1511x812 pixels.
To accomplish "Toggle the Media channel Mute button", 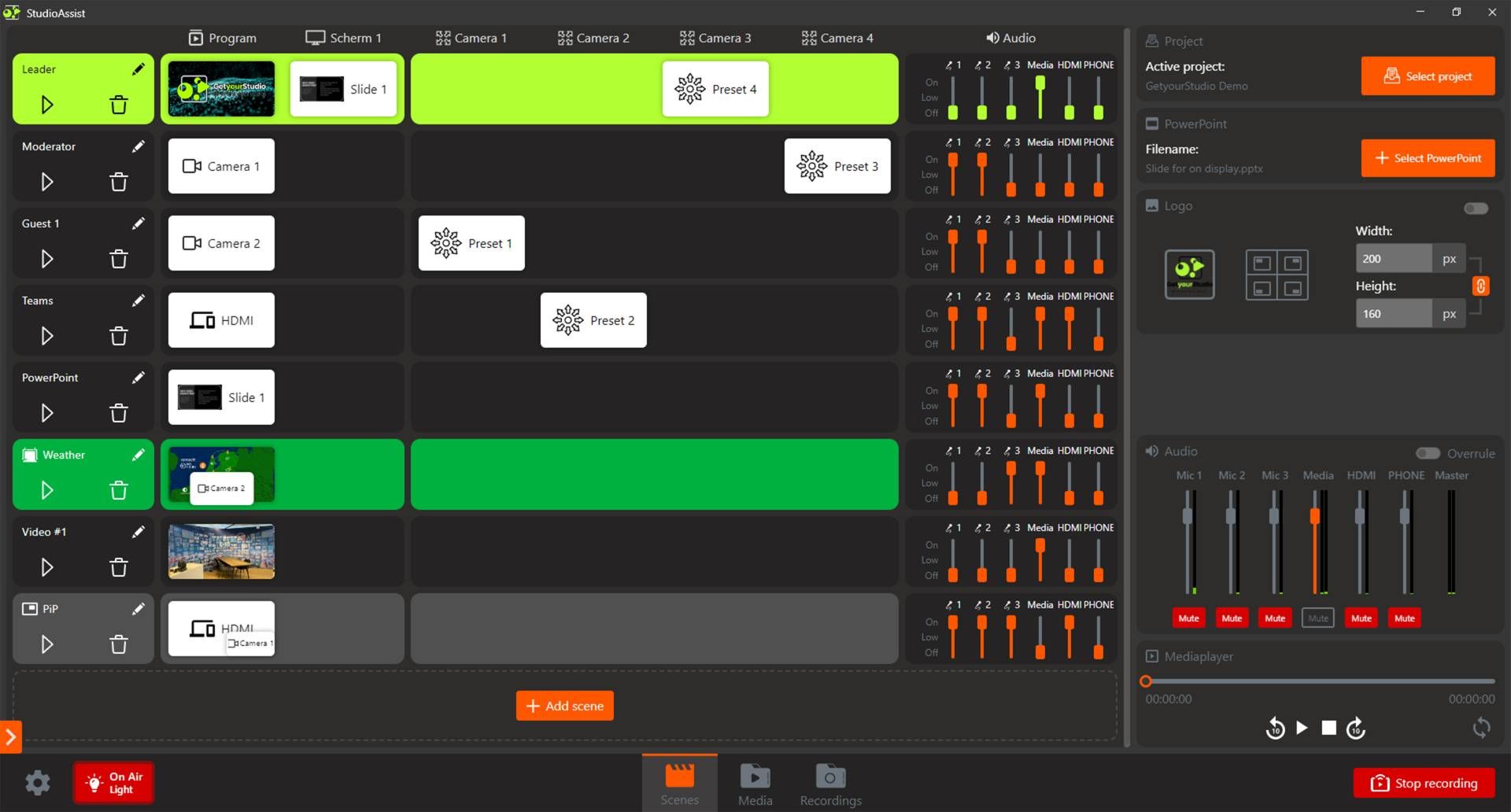I will [x=1317, y=618].
